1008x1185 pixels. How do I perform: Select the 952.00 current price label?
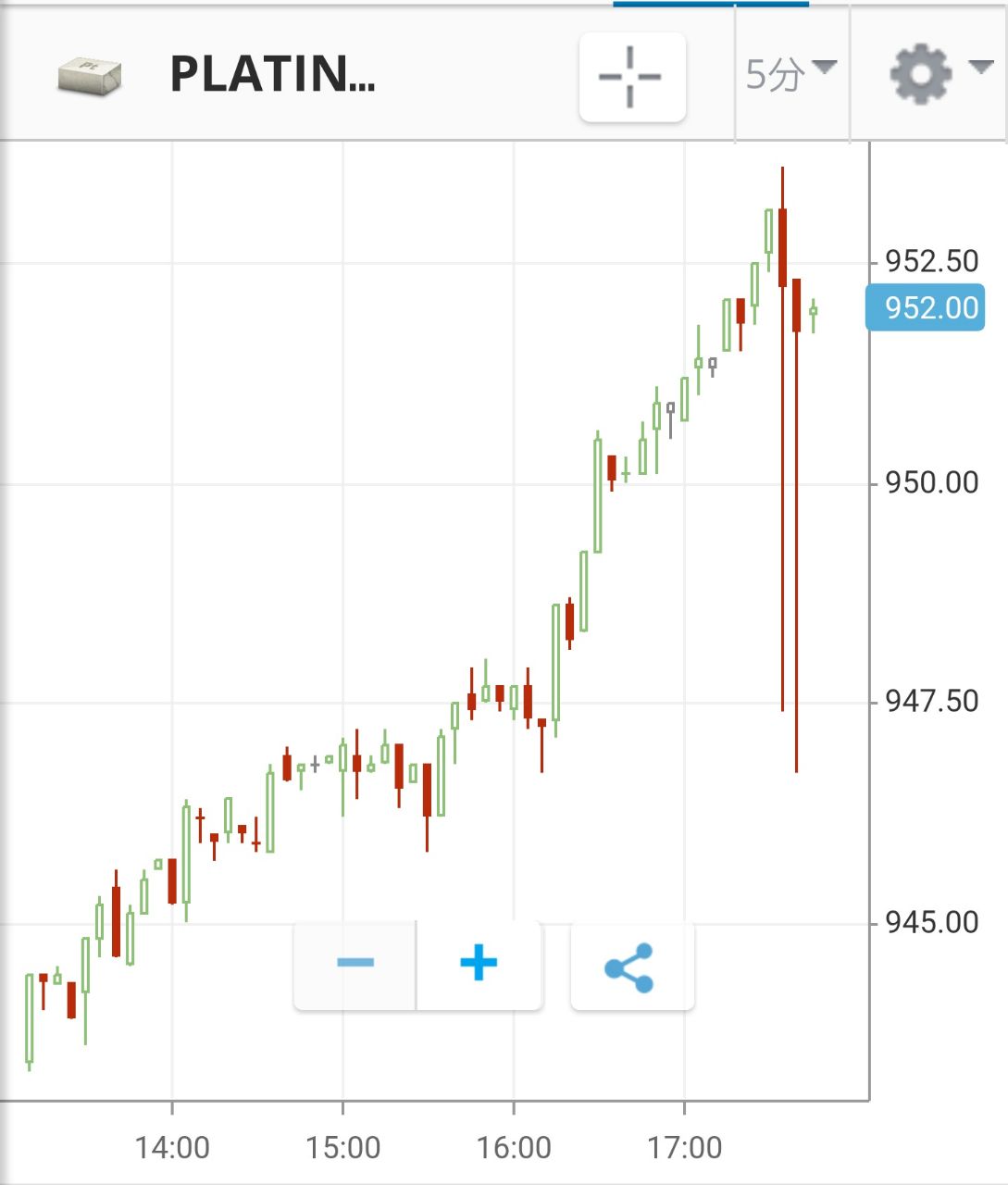click(925, 307)
